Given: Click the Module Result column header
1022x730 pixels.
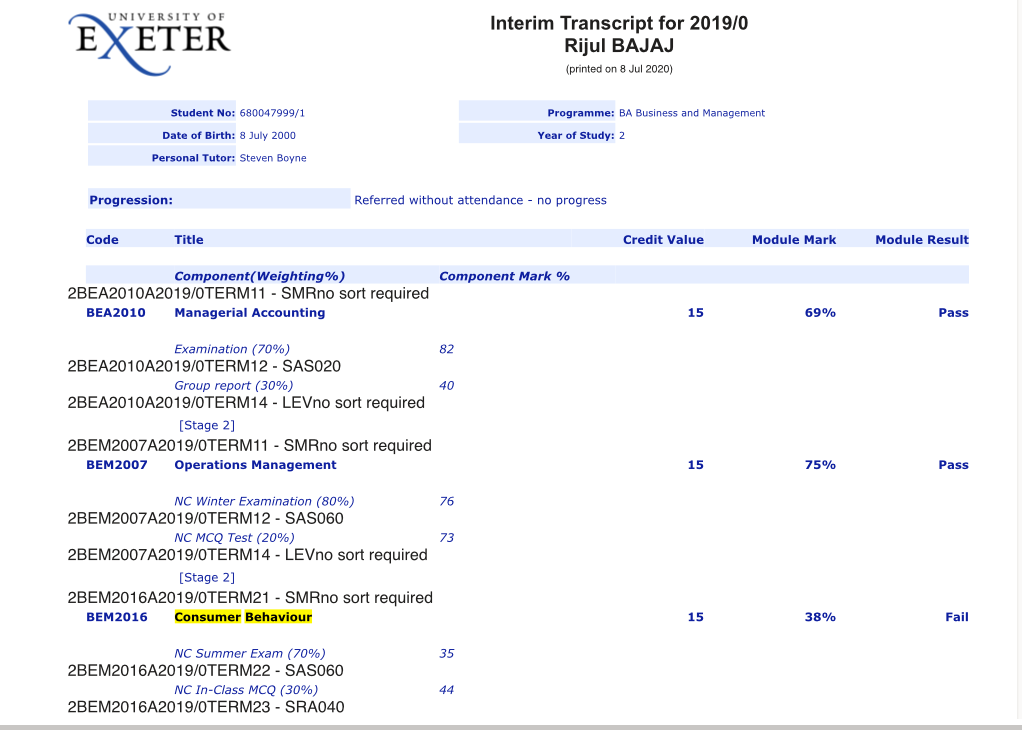Looking at the screenshot, I should (922, 239).
